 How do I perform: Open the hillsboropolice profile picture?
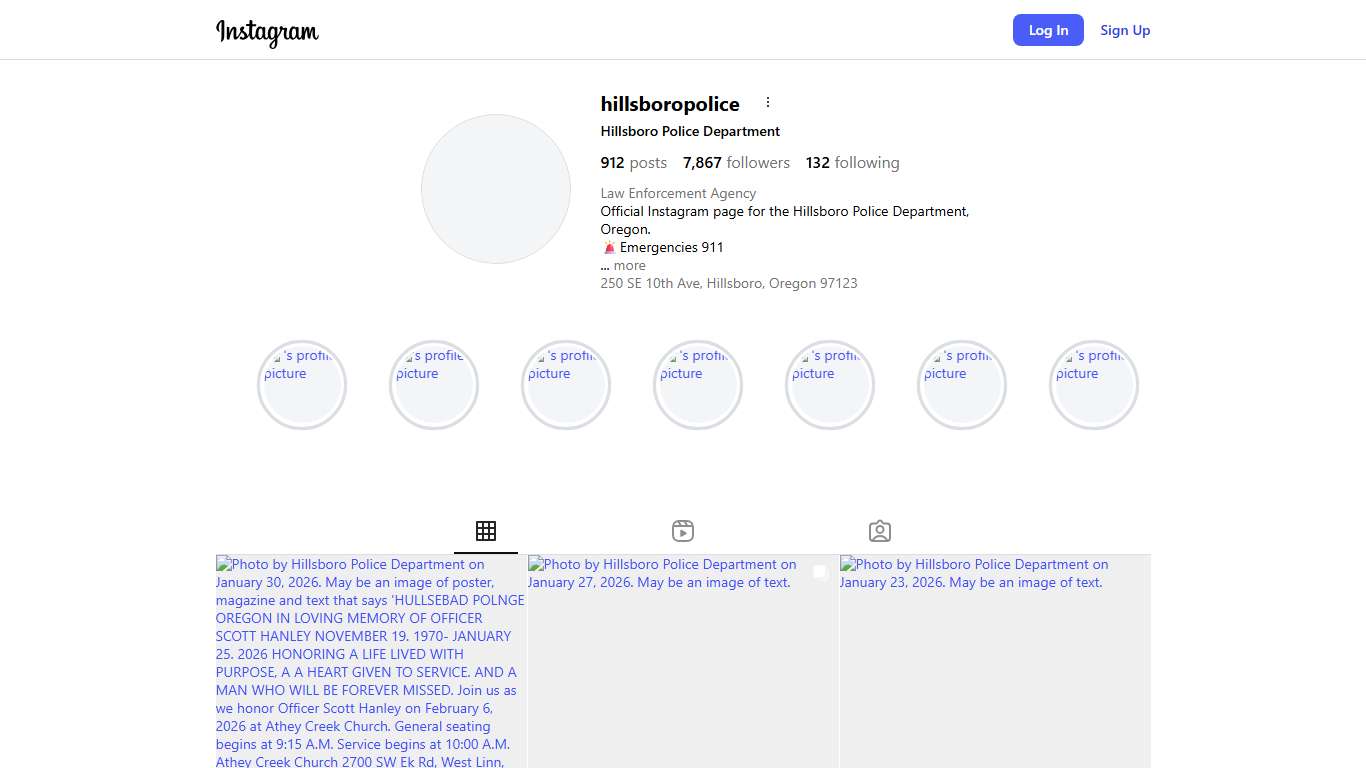(x=496, y=189)
